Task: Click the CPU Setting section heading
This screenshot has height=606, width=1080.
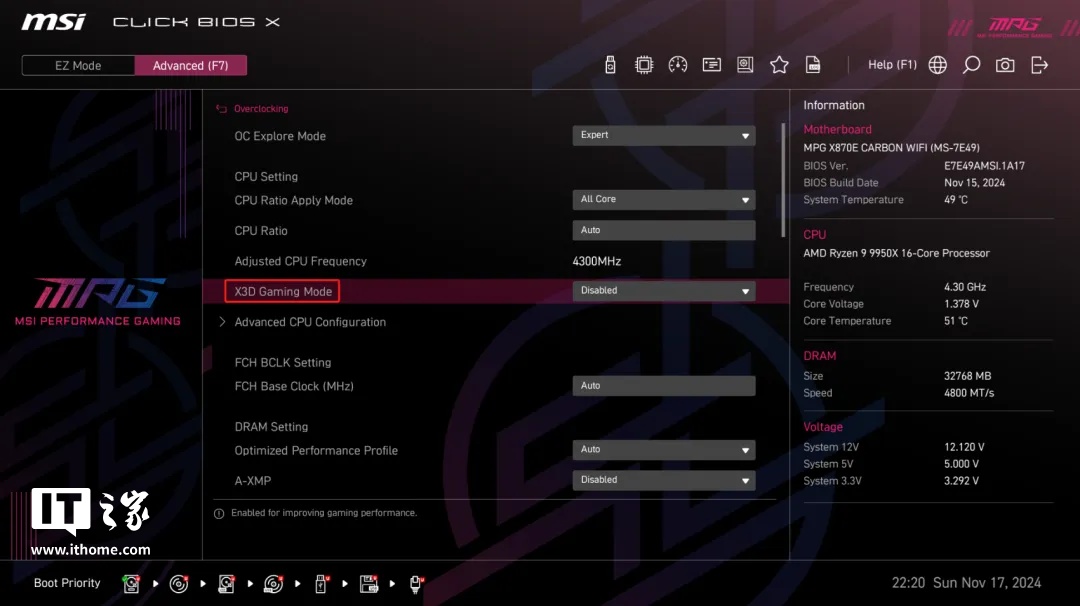Action: (266, 176)
